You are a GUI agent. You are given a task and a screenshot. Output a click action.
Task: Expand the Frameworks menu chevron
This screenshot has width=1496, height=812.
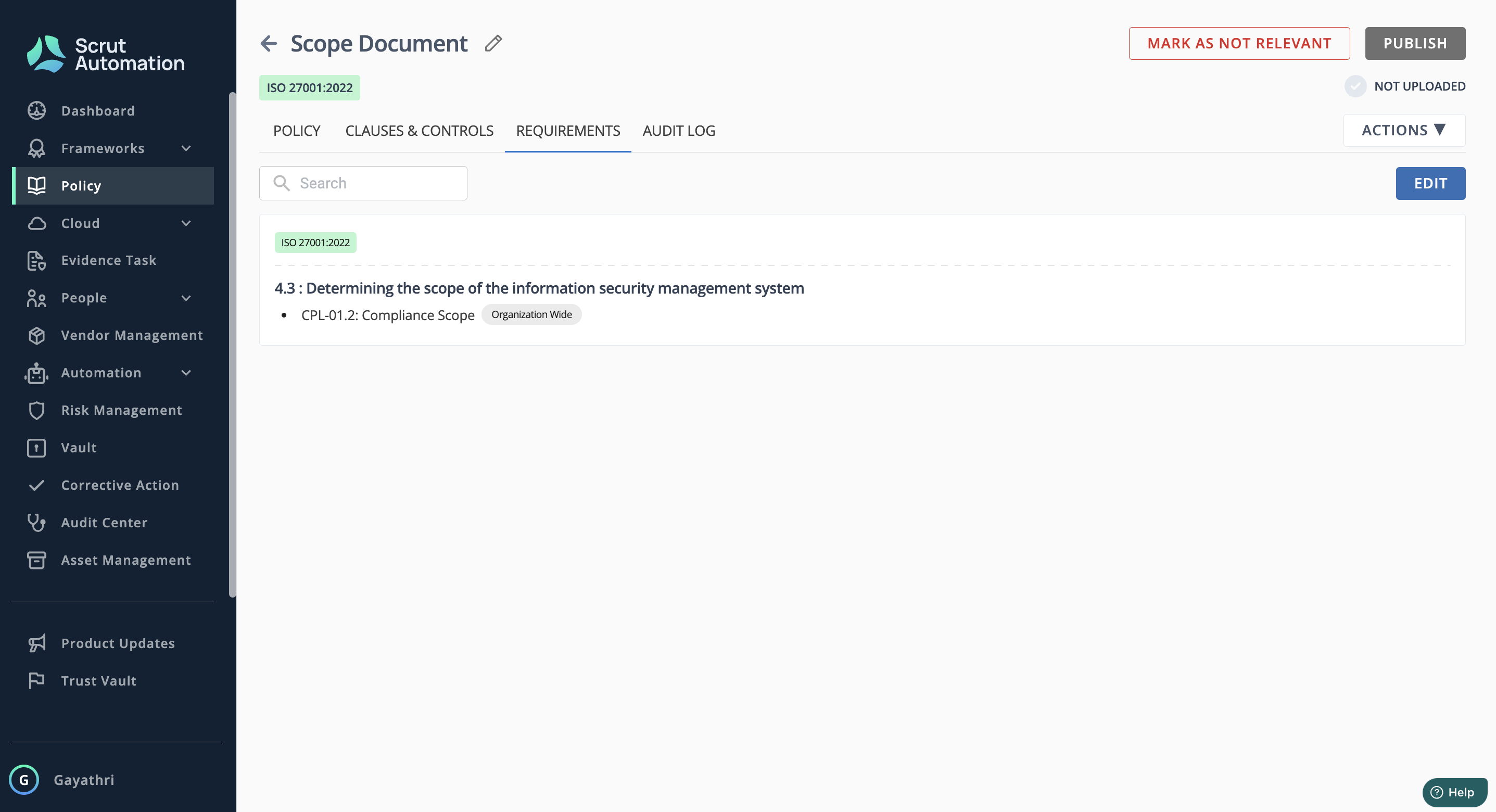point(186,148)
